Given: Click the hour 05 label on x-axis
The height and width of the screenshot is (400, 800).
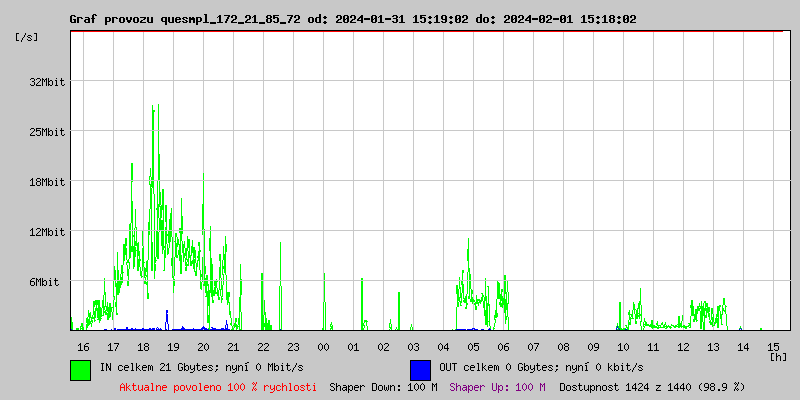Looking at the screenshot, I should 473,346.
